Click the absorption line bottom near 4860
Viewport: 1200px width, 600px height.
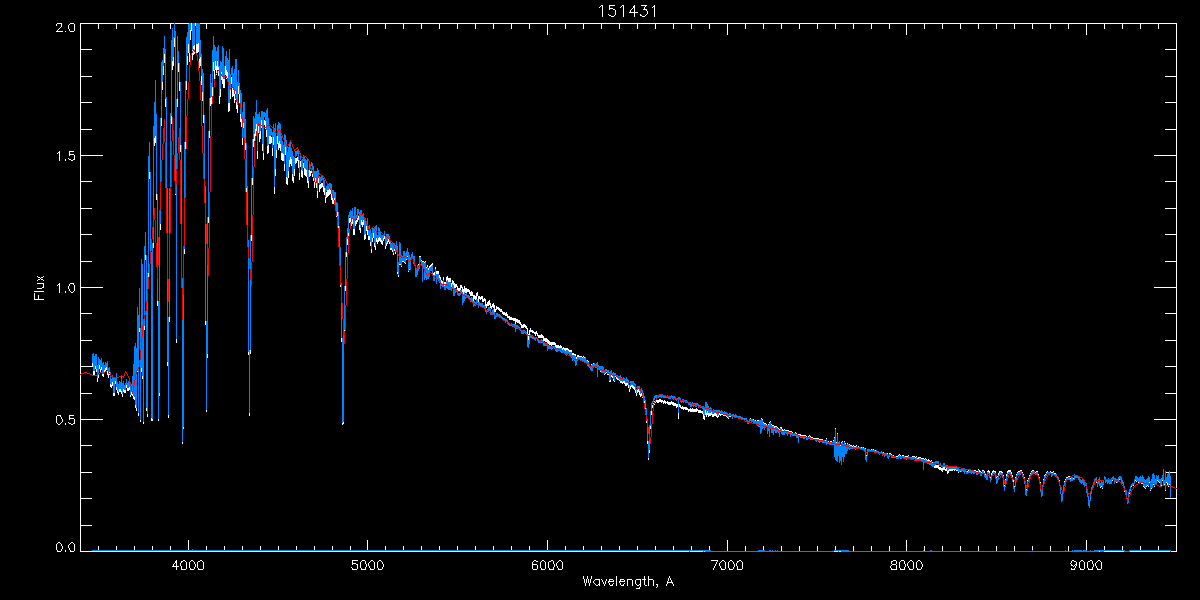pyautogui.click(x=343, y=420)
